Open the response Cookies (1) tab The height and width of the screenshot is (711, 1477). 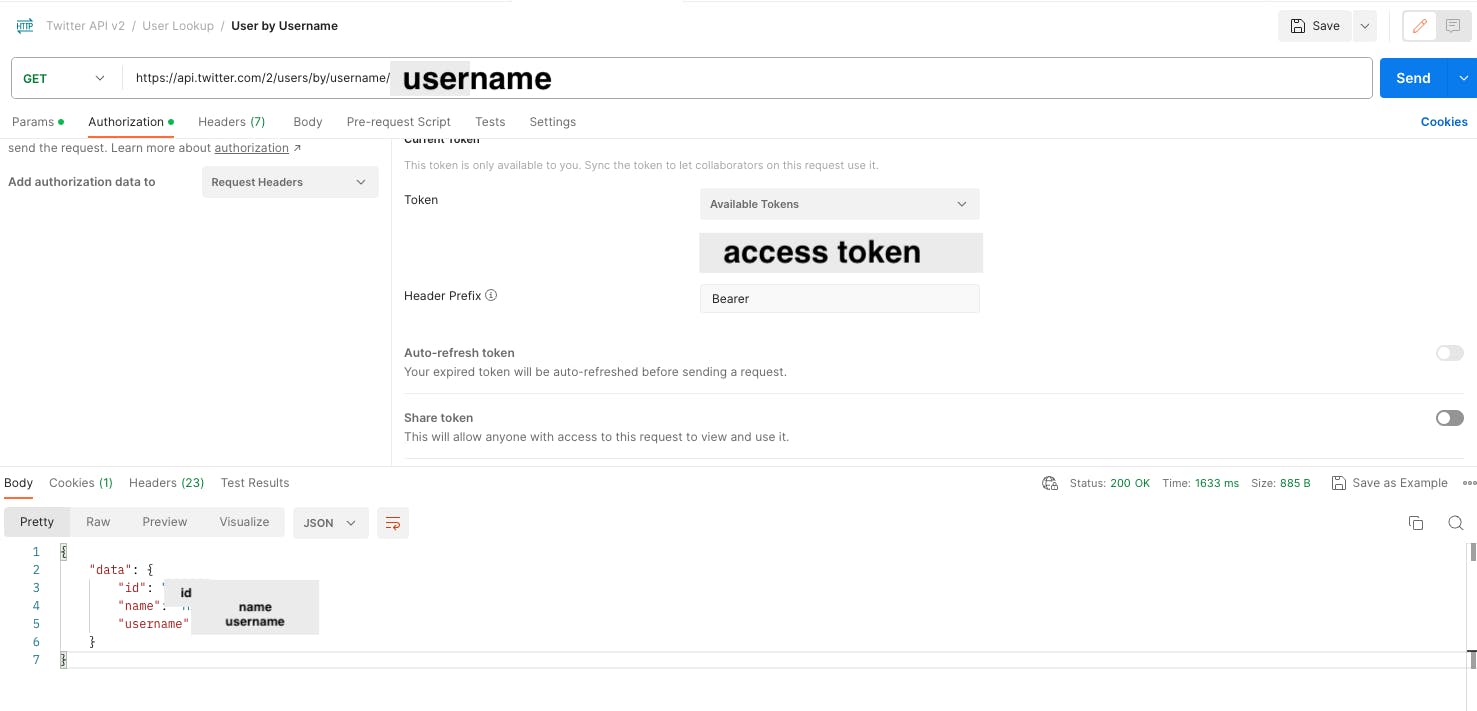81,483
